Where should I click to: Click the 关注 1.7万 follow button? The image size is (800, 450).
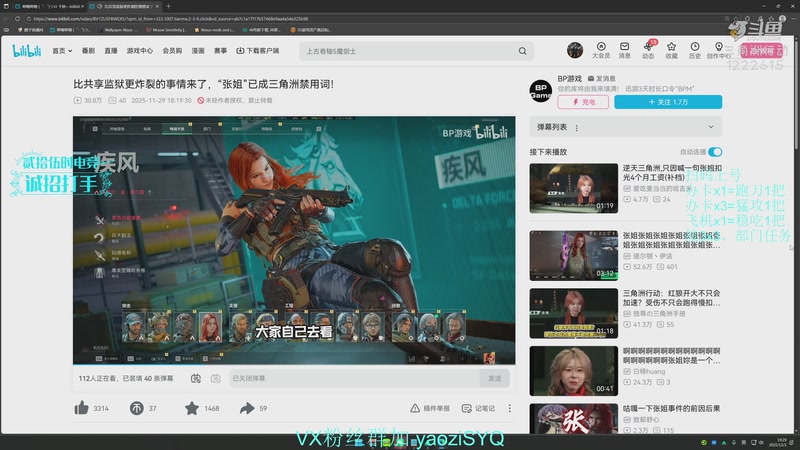tap(668, 102)
